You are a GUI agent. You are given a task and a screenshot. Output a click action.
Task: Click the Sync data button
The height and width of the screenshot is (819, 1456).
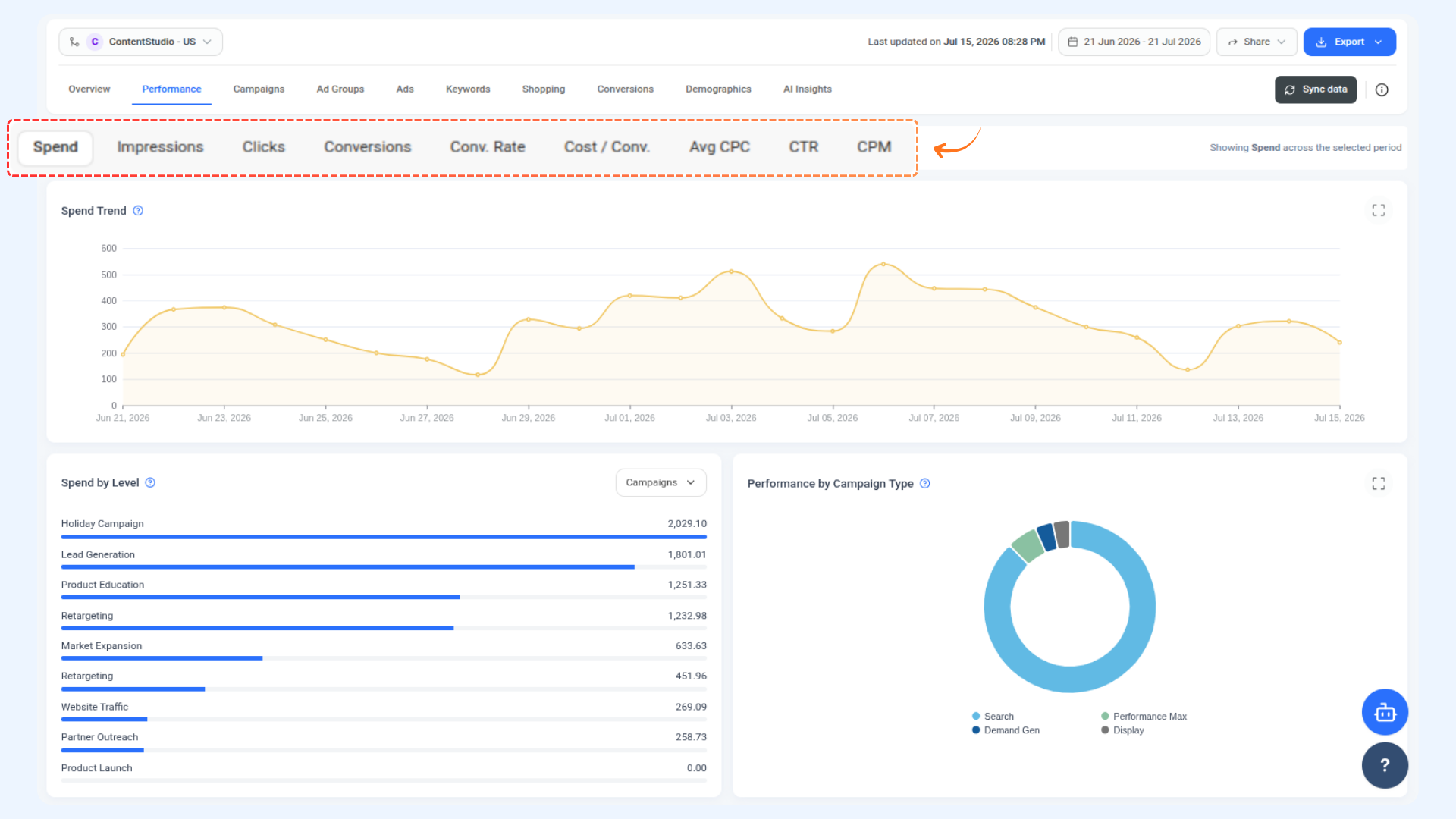pos(1316,89)
